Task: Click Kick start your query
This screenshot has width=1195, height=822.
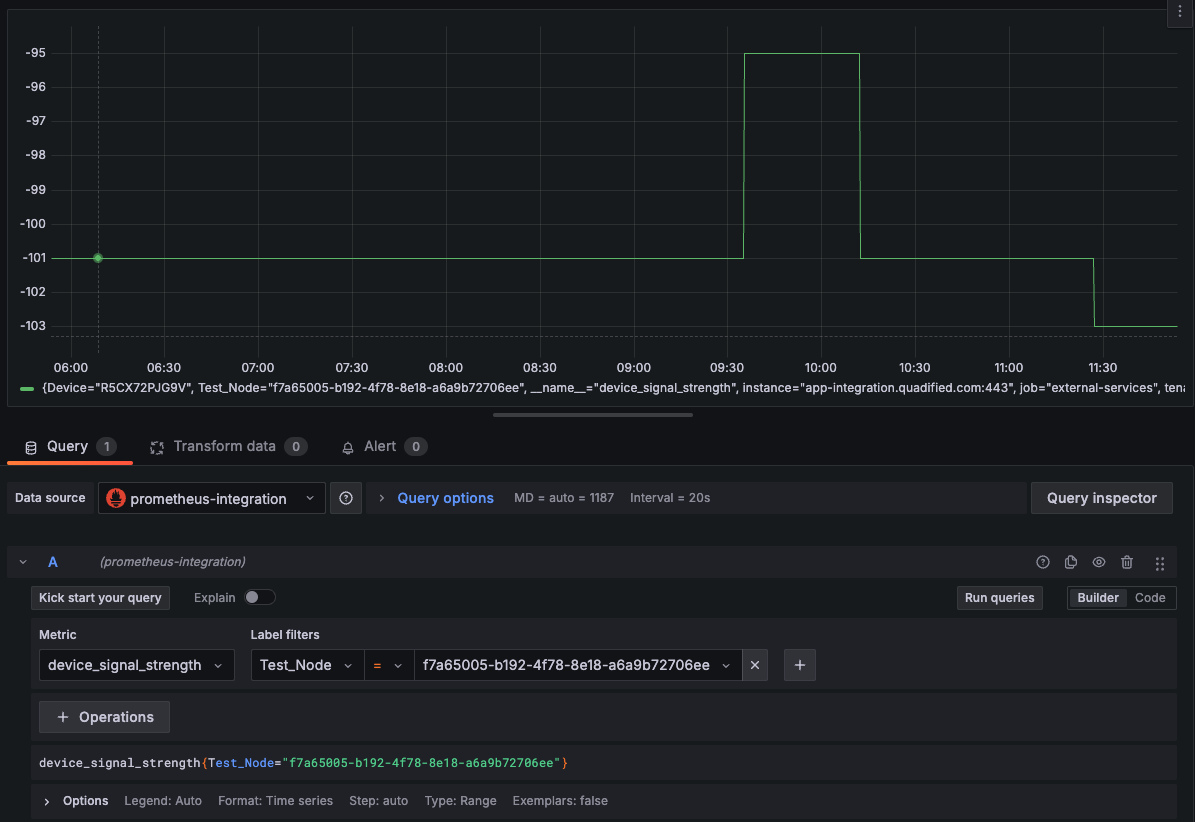Action: (100, 597)
